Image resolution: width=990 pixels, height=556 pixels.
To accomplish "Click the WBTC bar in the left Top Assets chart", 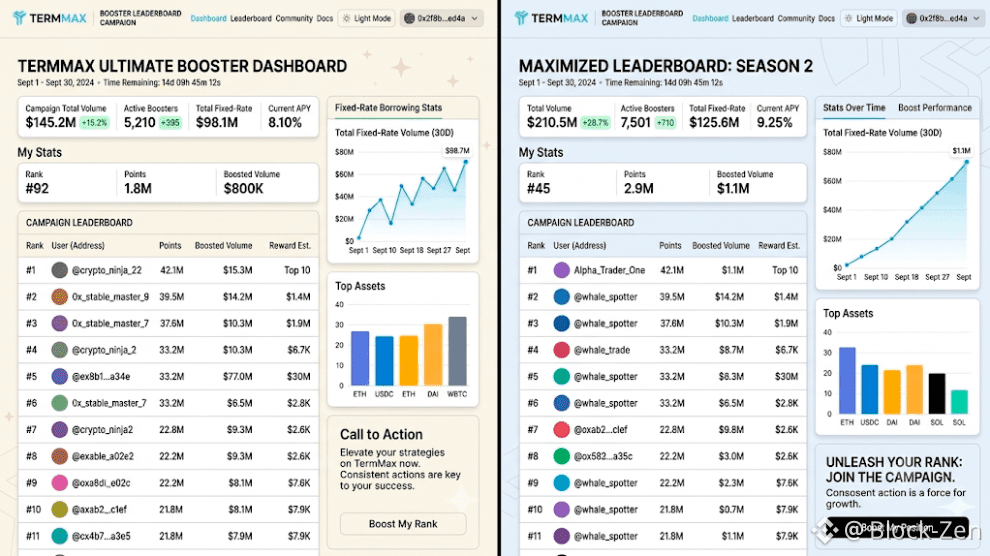I will 457,351.
